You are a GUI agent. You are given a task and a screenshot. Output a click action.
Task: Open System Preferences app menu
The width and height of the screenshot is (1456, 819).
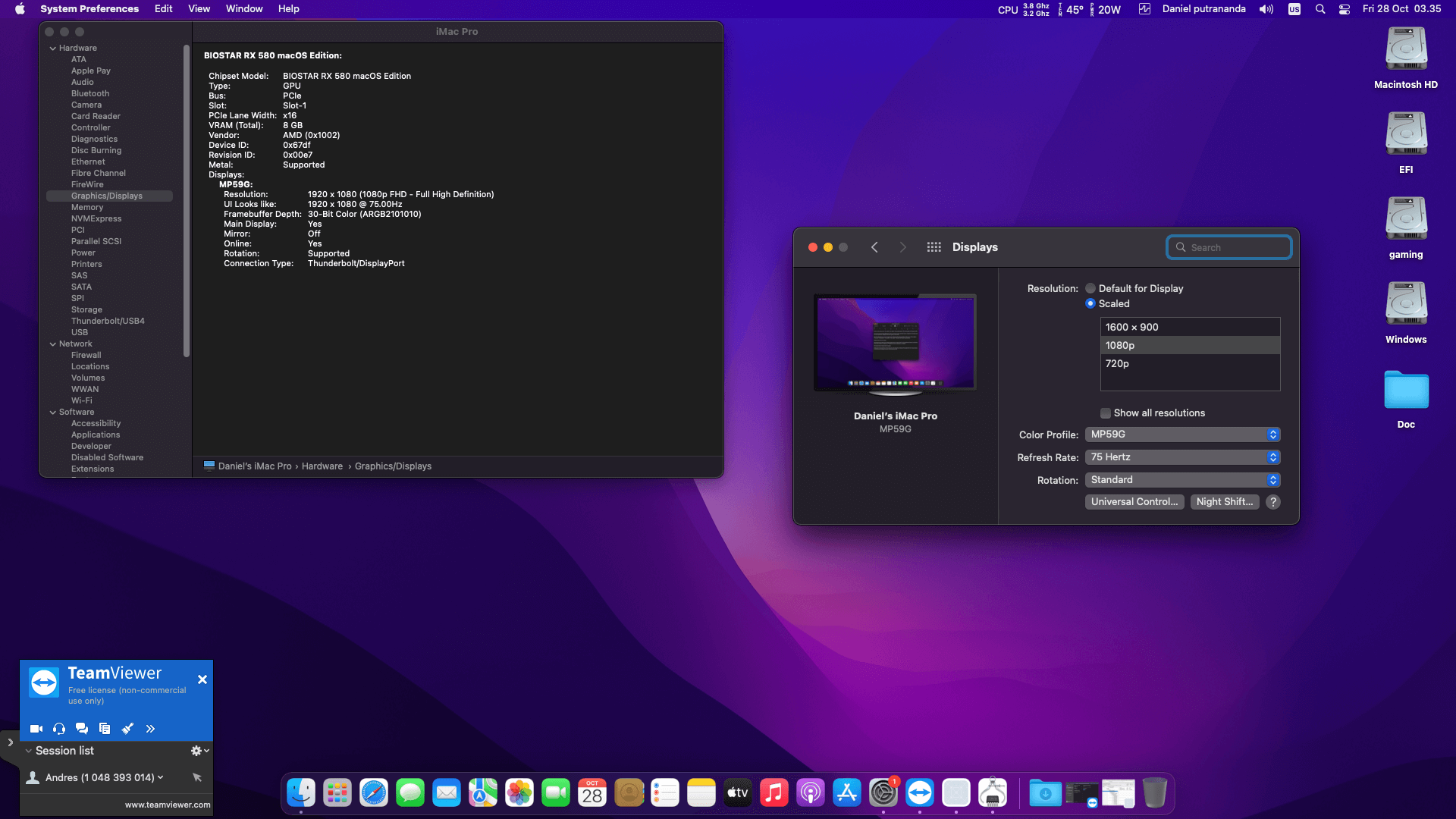89,9
